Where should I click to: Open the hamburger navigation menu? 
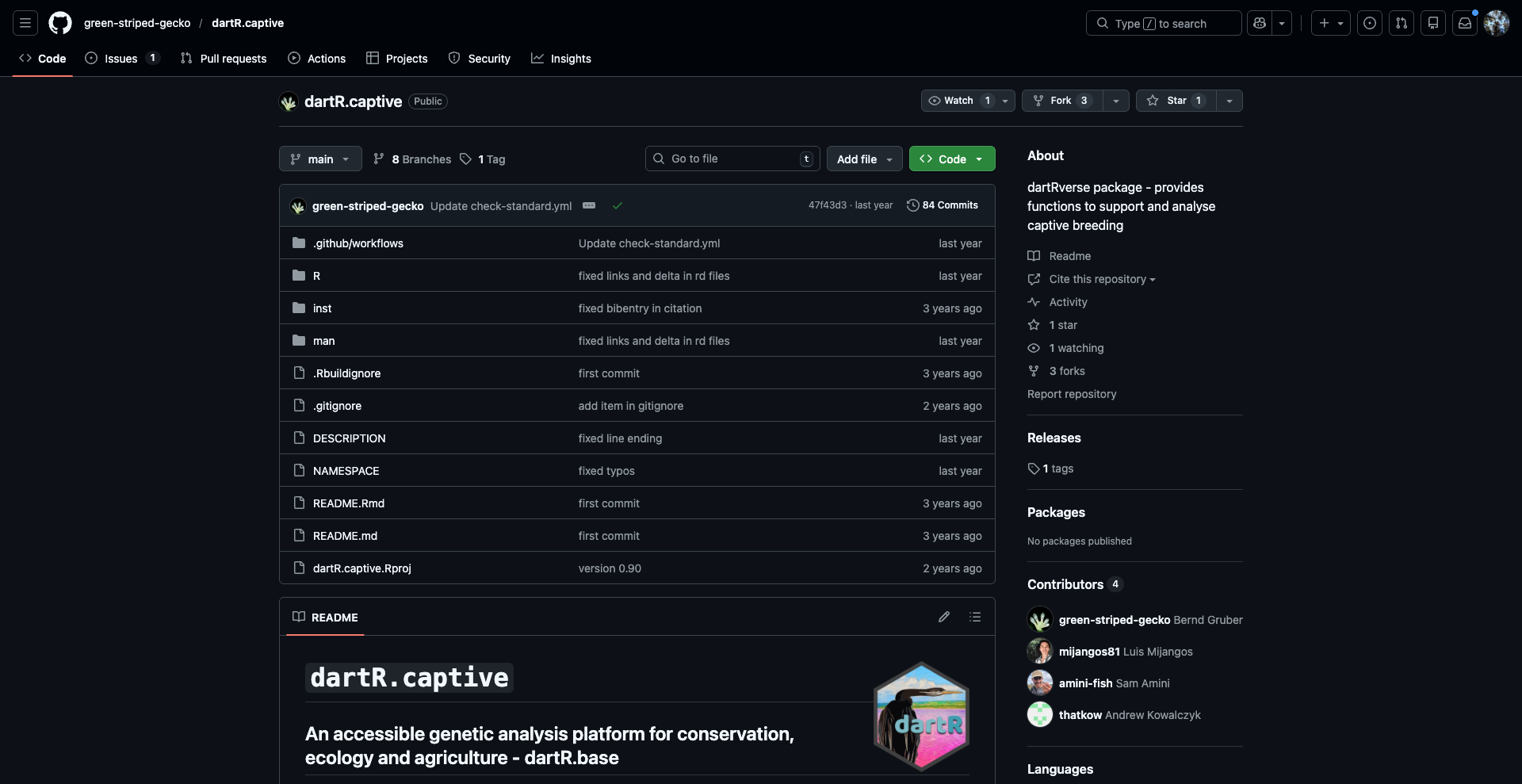pyautogui.click(x=25, y=23)
